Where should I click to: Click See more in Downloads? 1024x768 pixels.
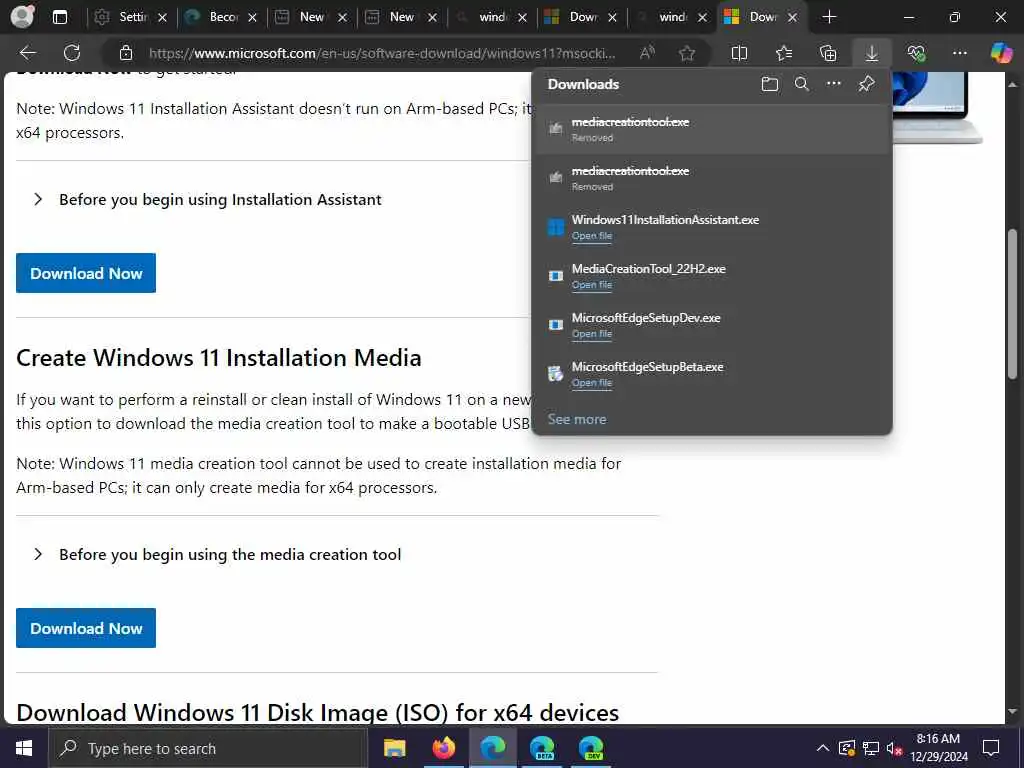(577, 419)
